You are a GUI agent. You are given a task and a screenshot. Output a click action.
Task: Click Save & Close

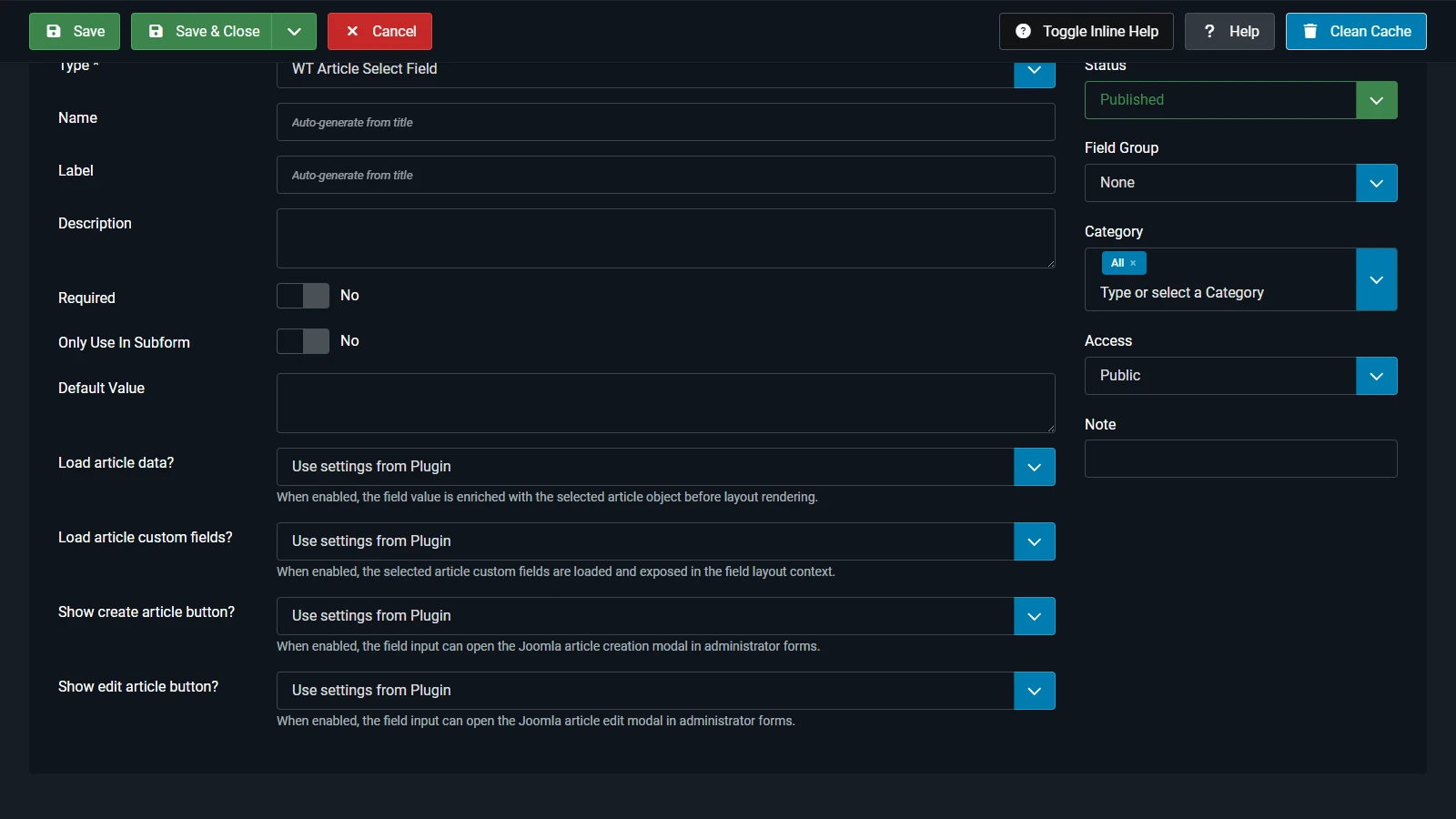(202, 31)
